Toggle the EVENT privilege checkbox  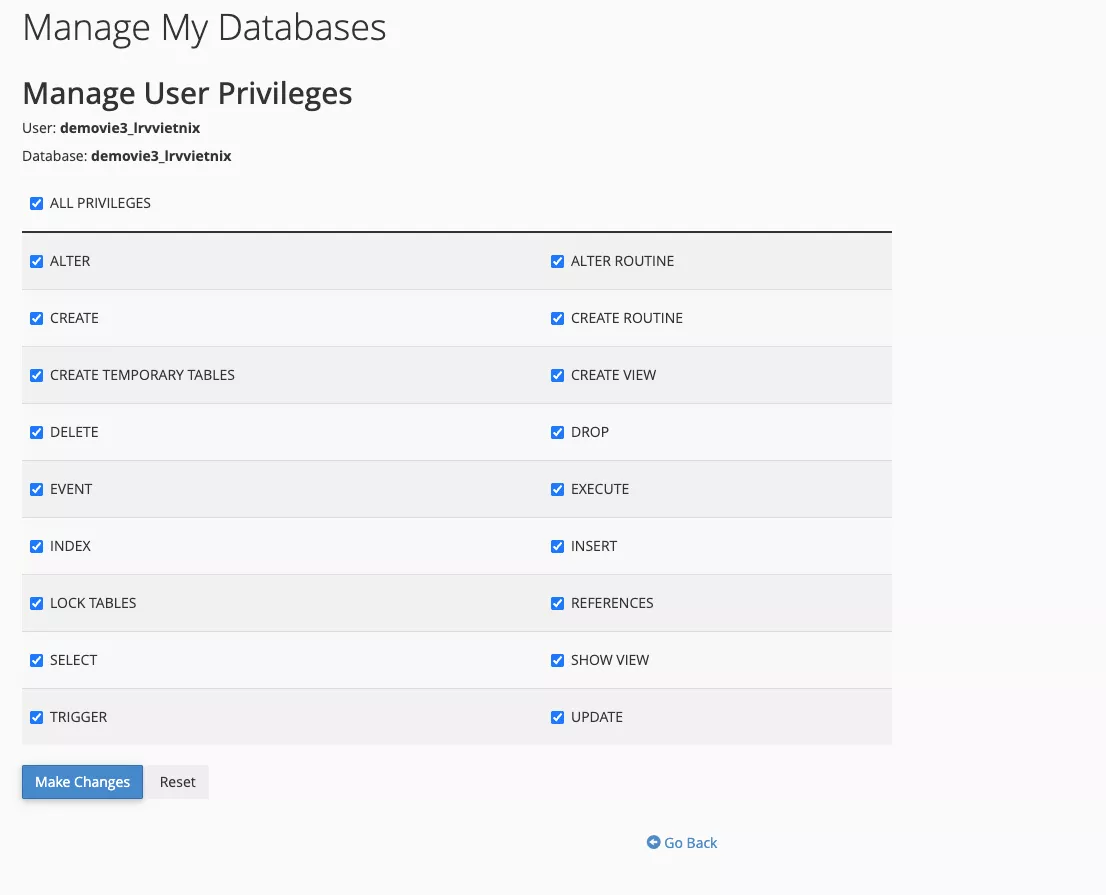point(37,489)
